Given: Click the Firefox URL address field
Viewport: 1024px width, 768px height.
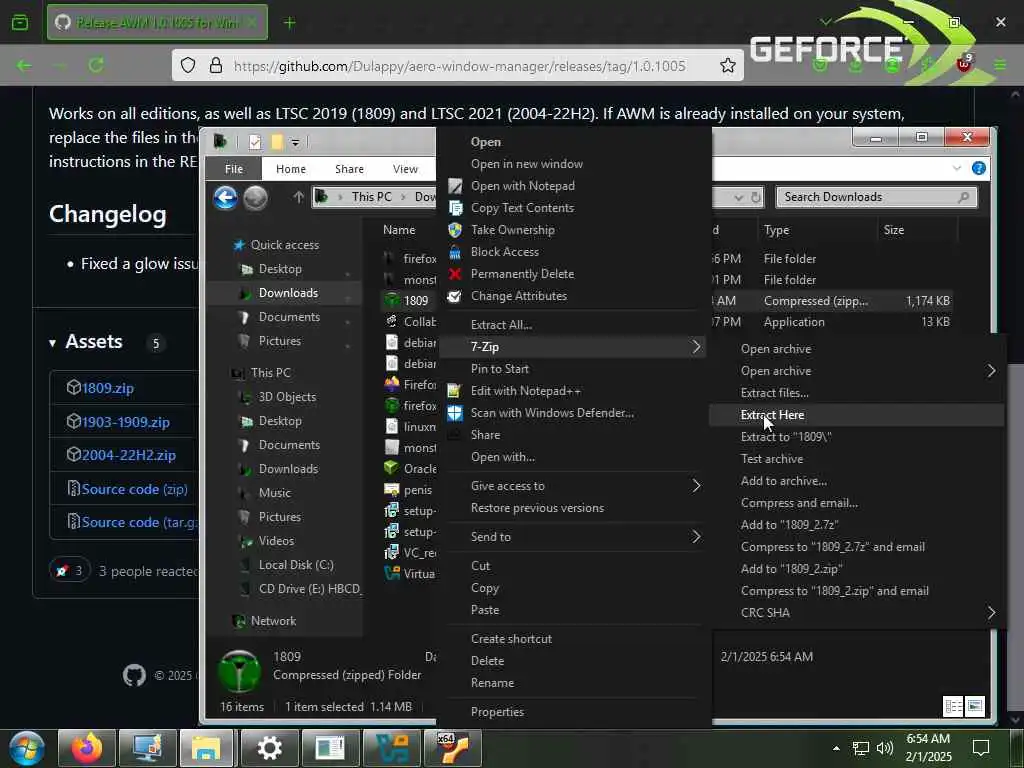Looking at the screenshot, I should [459, 66].
